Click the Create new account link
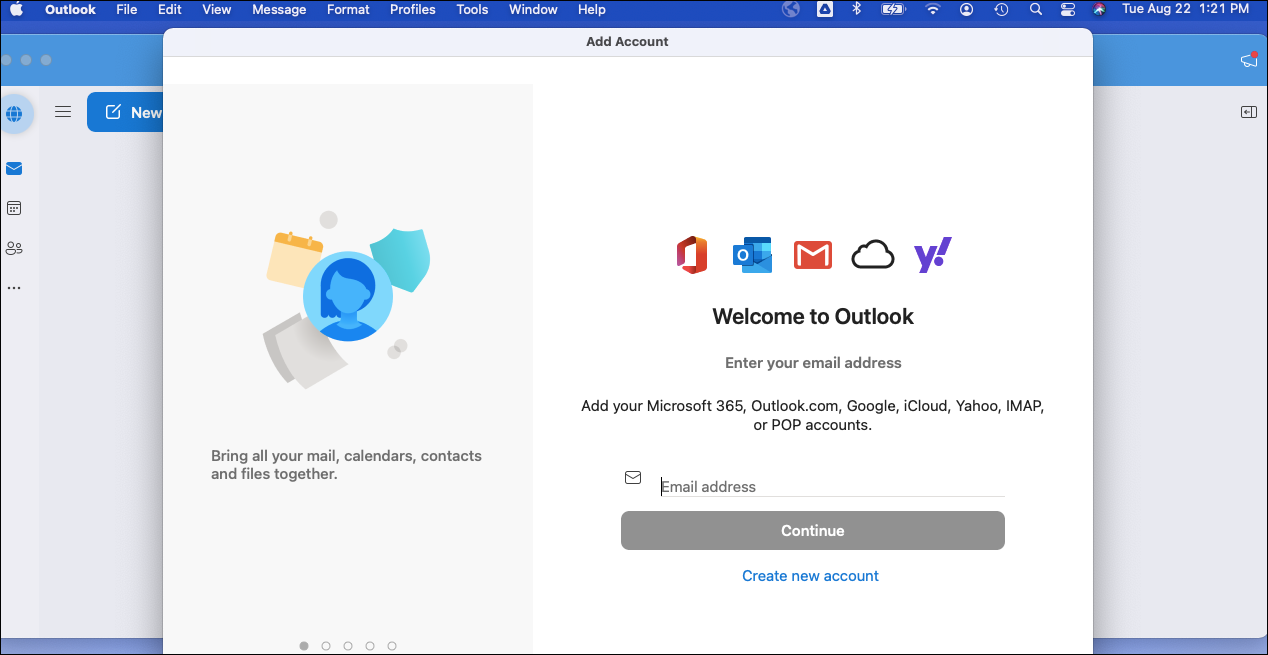 click(810, 576)
